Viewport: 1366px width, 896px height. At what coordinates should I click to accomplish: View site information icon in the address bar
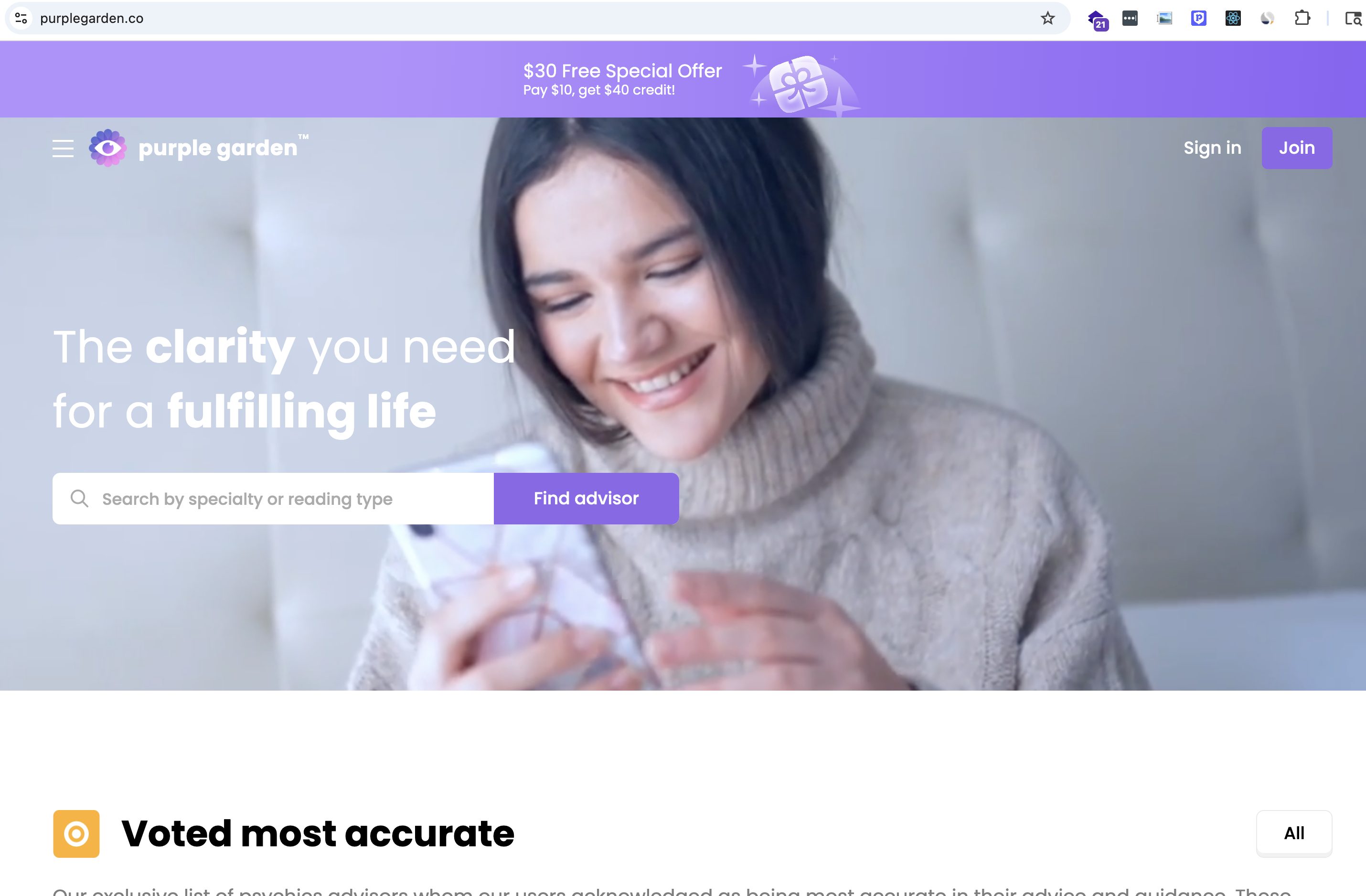[21, 18]
